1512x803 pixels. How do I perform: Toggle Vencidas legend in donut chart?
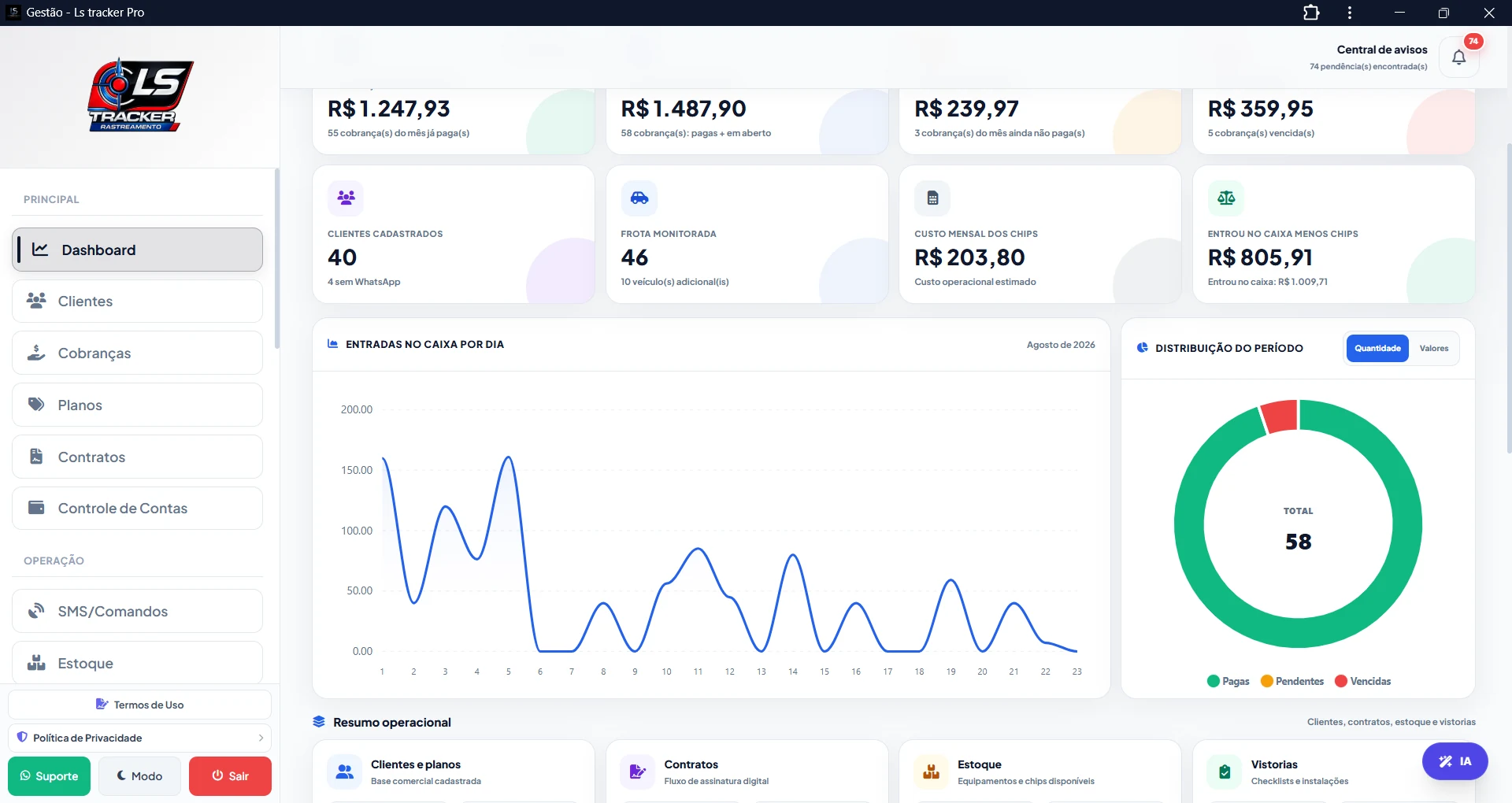pyautogui.click(x=1363, y=681)
